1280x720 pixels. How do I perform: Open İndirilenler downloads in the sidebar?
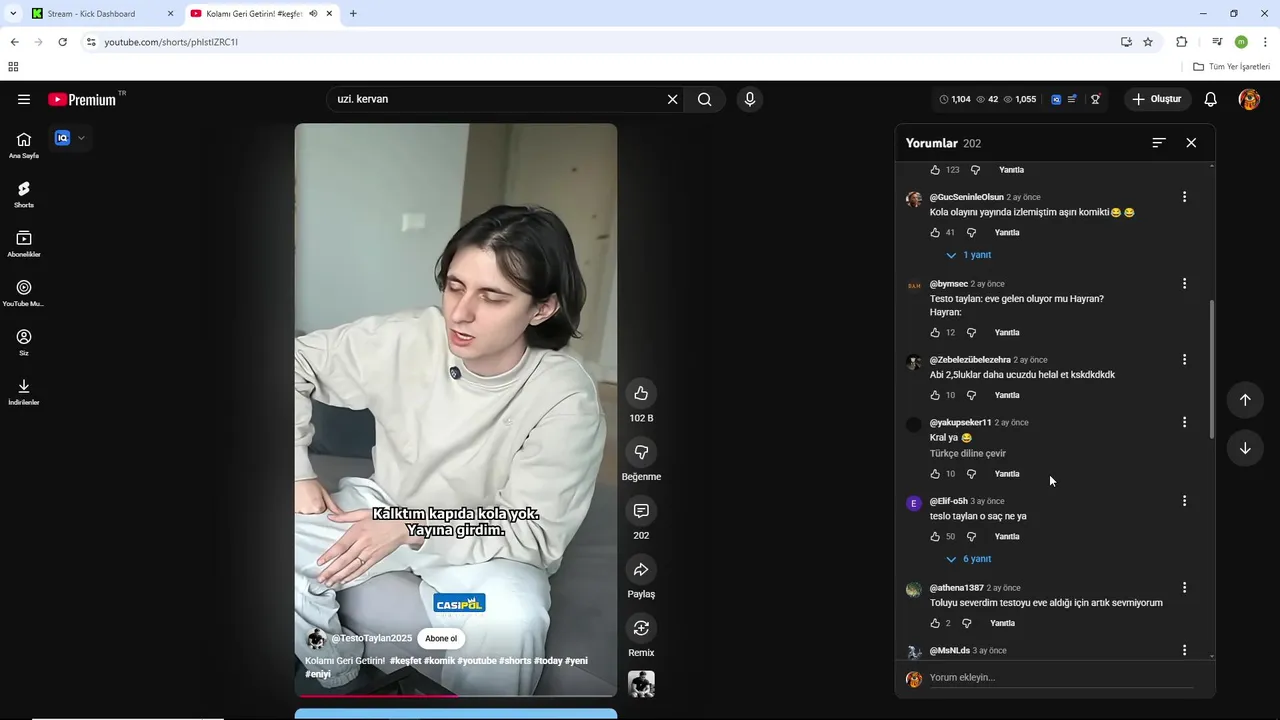click(24, 392)
